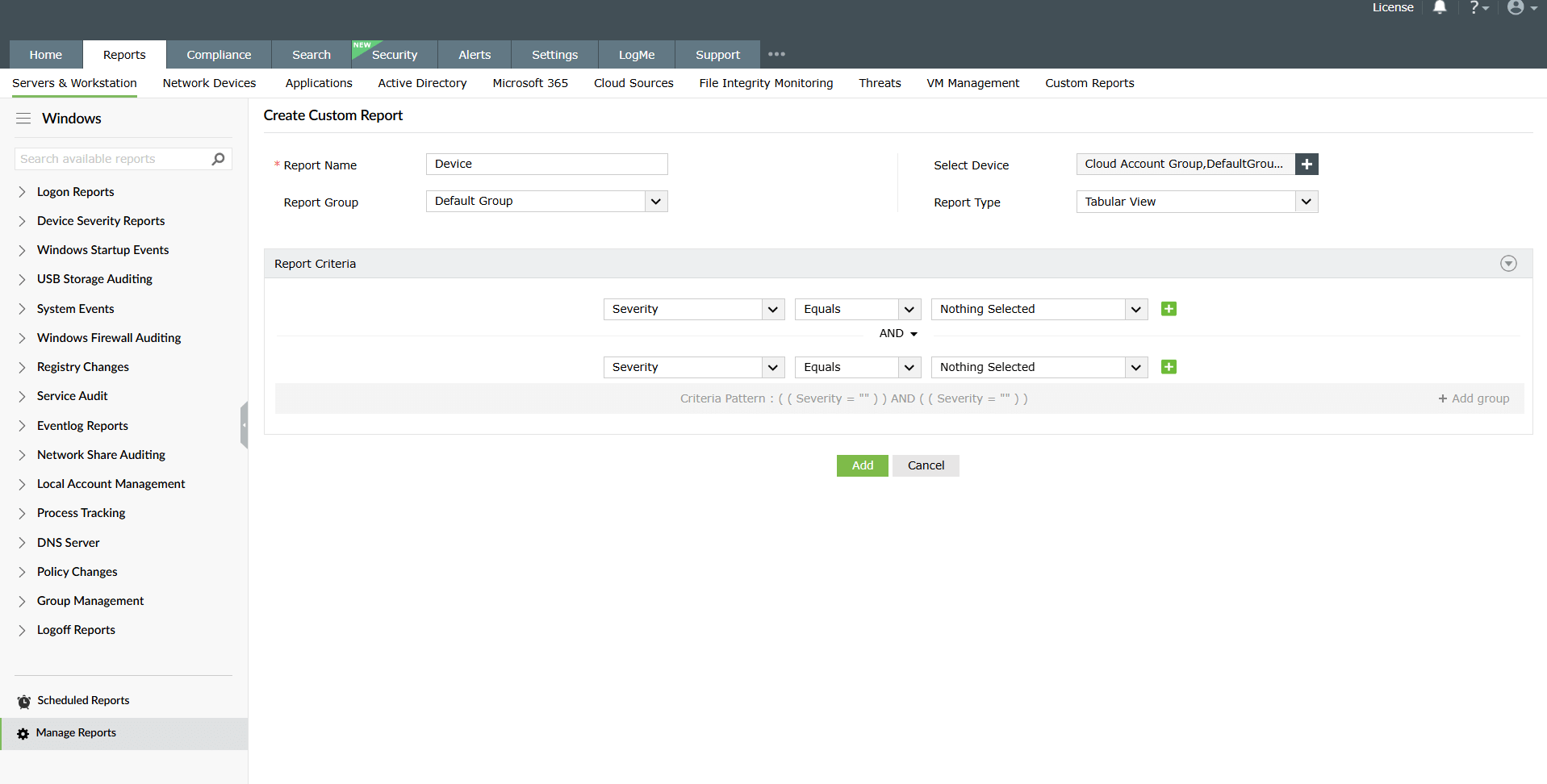Switch to the Compliance tab

(219, 55)
